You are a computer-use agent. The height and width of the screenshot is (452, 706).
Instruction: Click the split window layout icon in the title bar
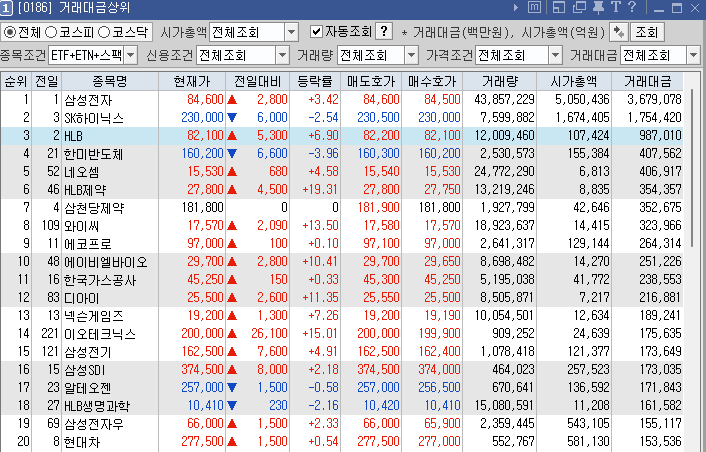pyautogui.click(x=559, y=7)
